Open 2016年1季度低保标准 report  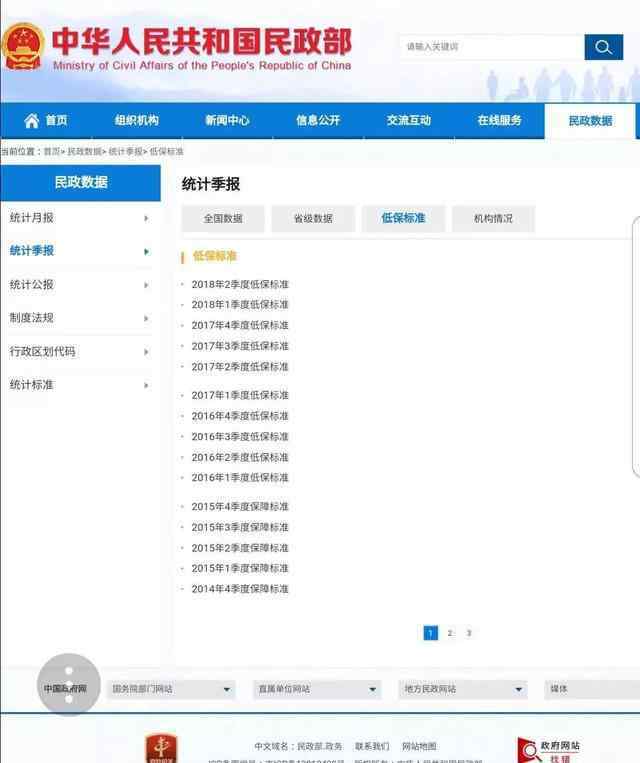click(x=240, y=478)
